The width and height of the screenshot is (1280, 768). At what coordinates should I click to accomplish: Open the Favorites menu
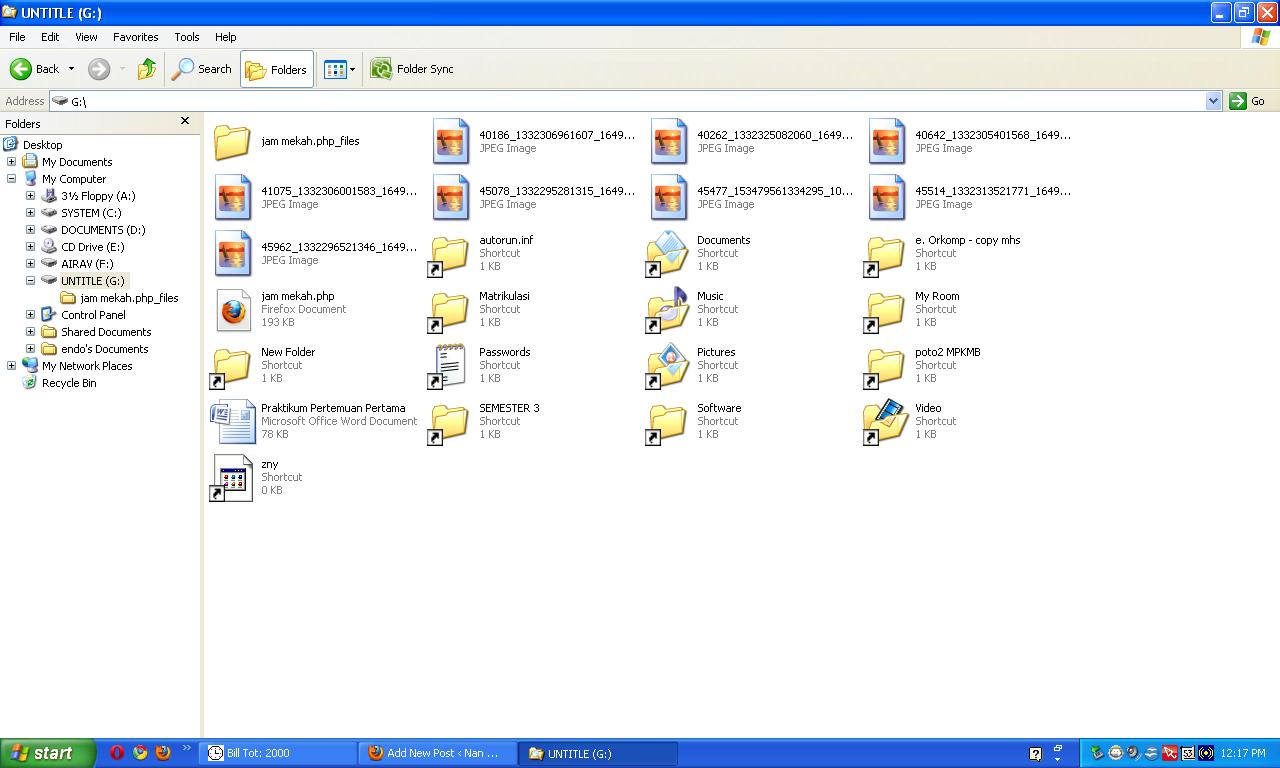tap(136, 37)
